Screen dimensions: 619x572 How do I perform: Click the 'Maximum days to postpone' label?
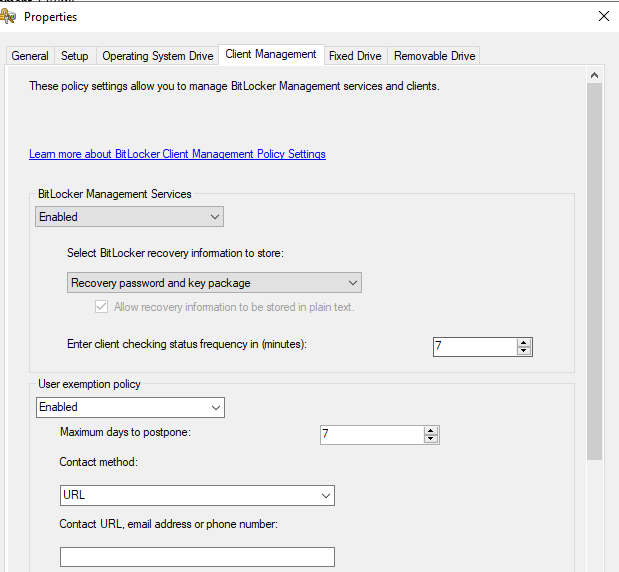pyautogui.click(x=125, y=432)
